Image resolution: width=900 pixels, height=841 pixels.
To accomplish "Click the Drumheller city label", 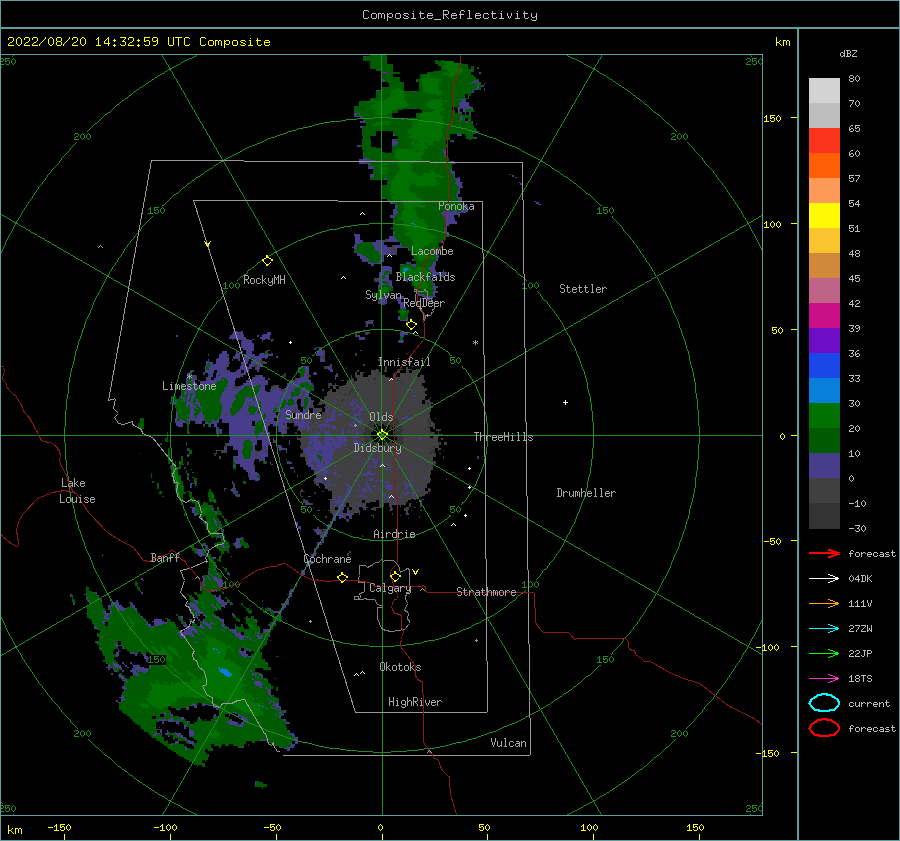I will [586, 493].
